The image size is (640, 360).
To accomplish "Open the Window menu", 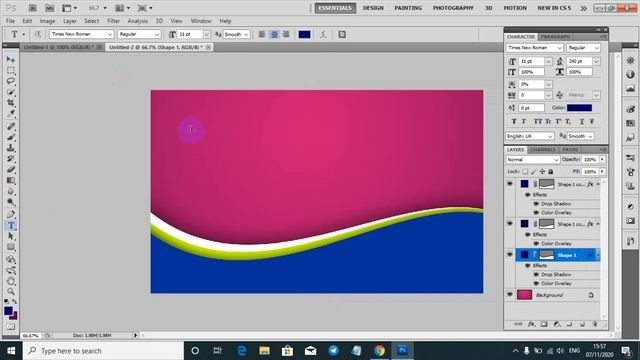I will (201, 21).
